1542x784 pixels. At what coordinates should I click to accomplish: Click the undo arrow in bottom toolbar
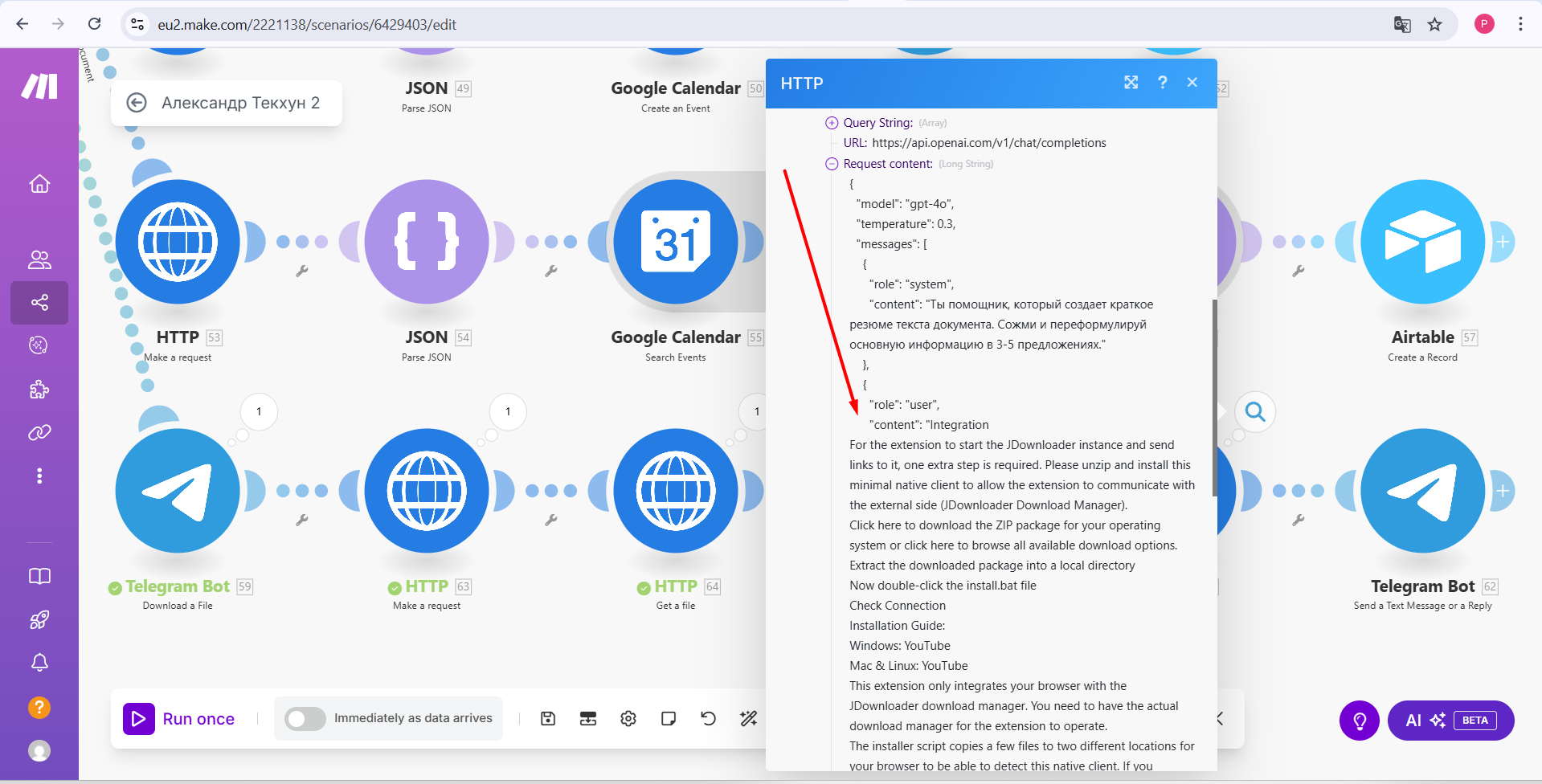(x=708, y=719)
